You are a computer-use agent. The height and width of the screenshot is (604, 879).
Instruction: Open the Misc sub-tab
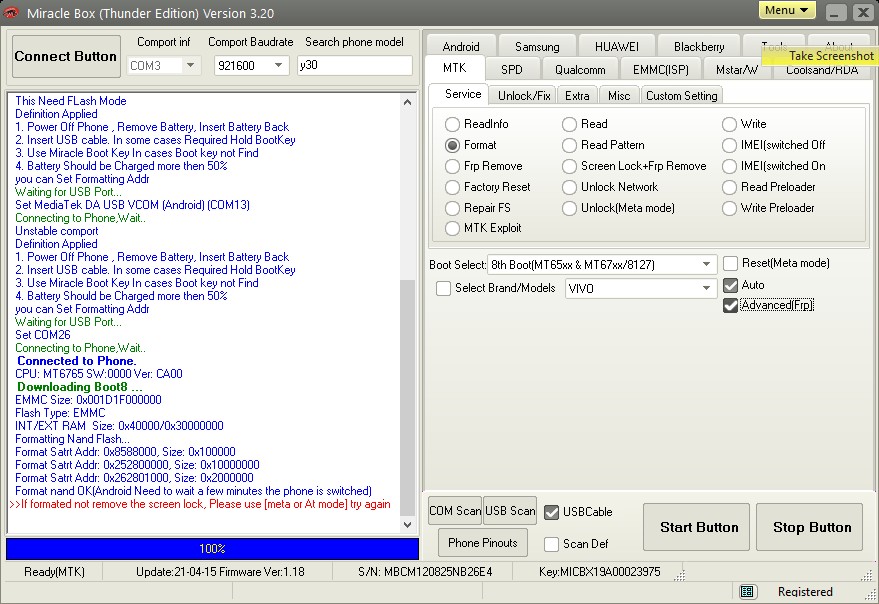click(x=619, y=96)
